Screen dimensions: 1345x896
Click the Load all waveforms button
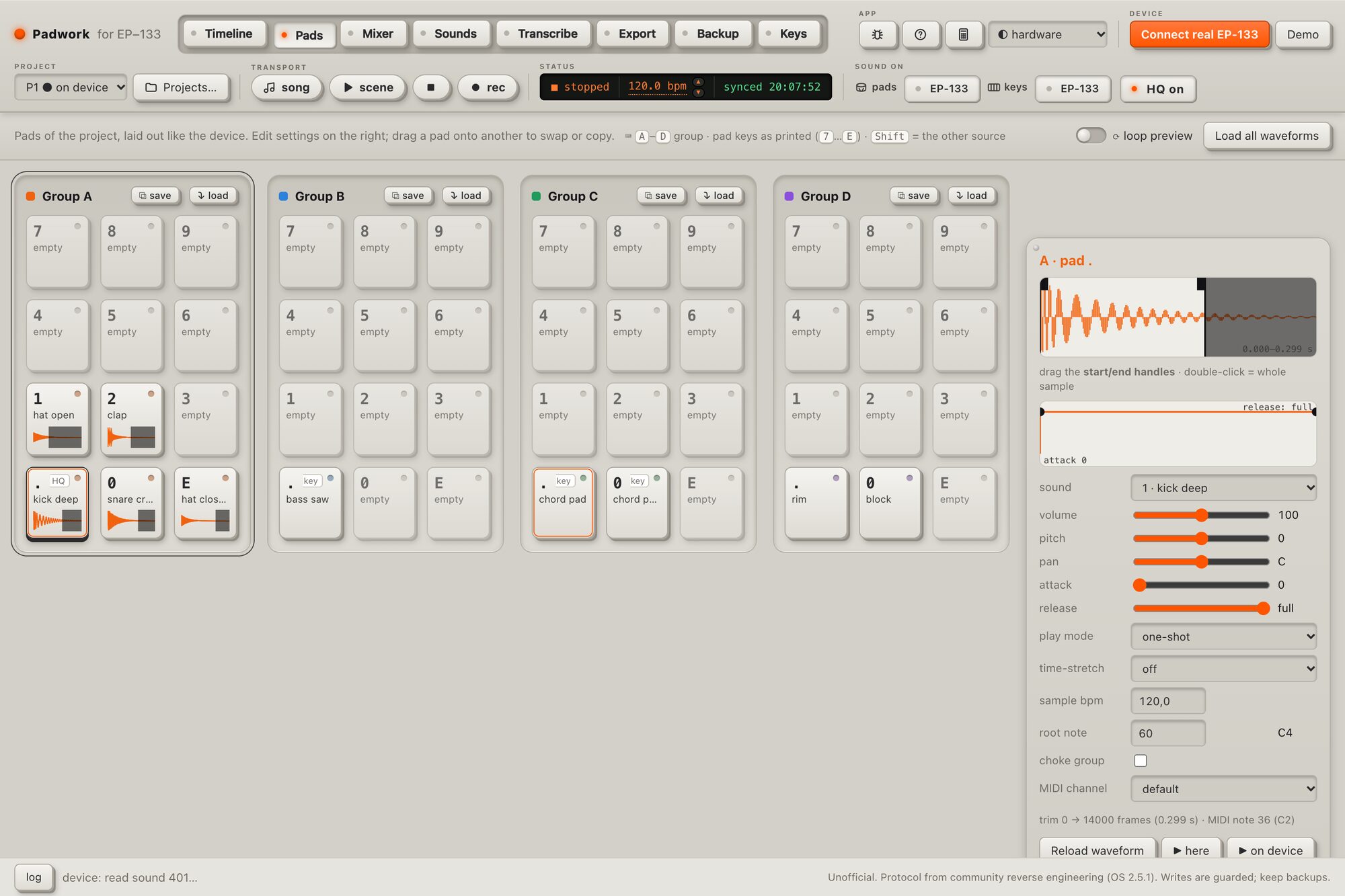point(1266,136)
